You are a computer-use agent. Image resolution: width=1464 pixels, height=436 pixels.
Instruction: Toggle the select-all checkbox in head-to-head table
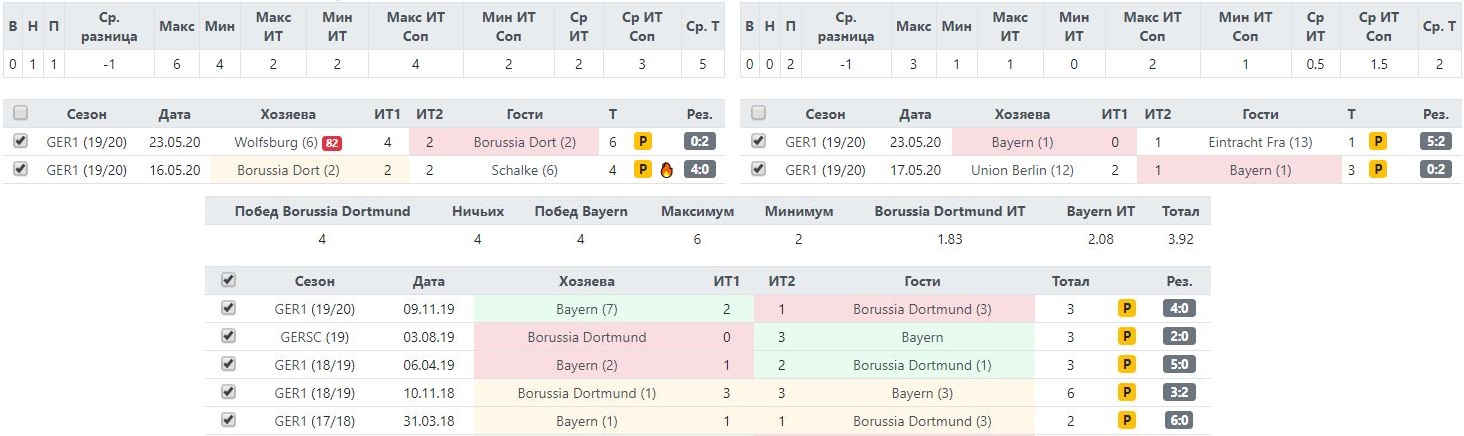click(x=228, y=280)
